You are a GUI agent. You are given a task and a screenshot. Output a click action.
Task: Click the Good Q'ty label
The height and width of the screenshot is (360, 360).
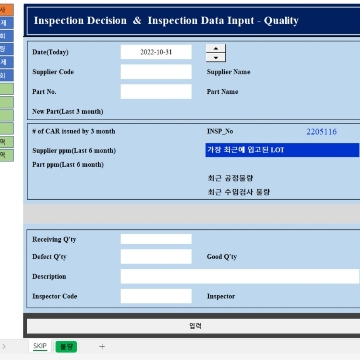[x=222, y=257]
